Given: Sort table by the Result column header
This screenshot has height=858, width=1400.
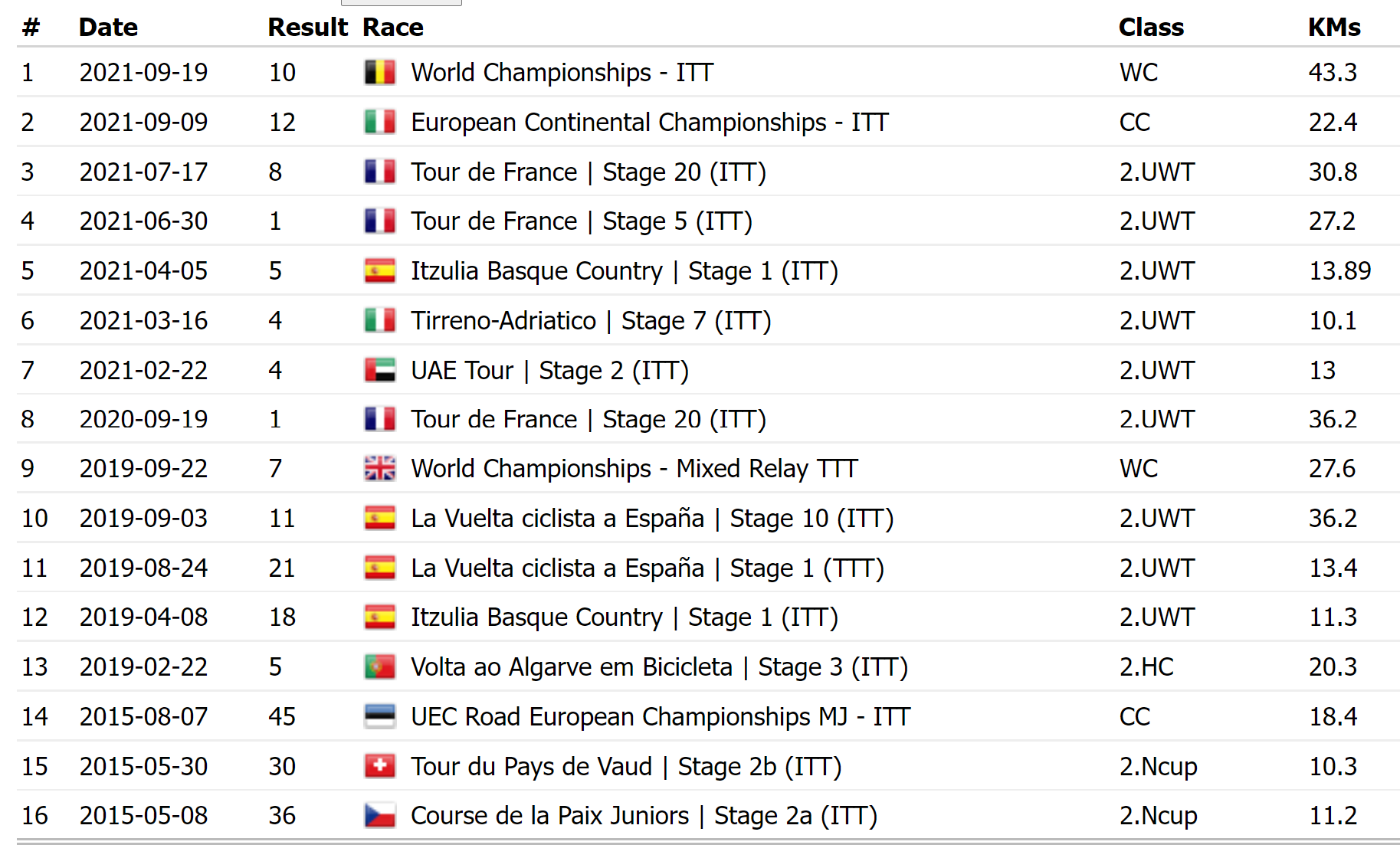Looking at the screenshot, I should 307,28.
